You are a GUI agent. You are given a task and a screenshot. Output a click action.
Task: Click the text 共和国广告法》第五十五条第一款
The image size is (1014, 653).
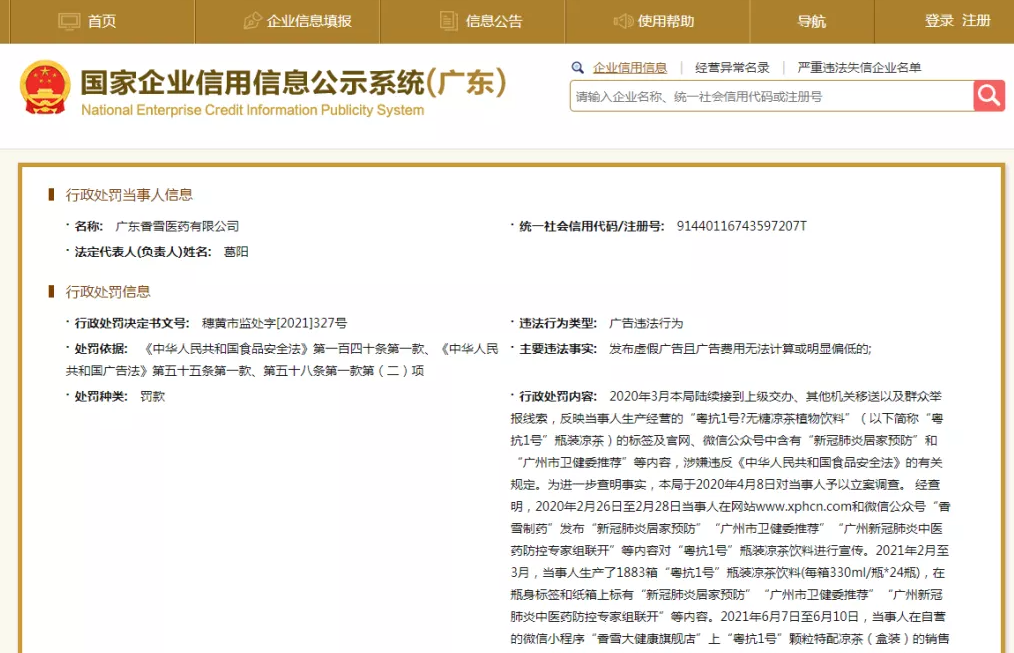[x=158, y=371]
